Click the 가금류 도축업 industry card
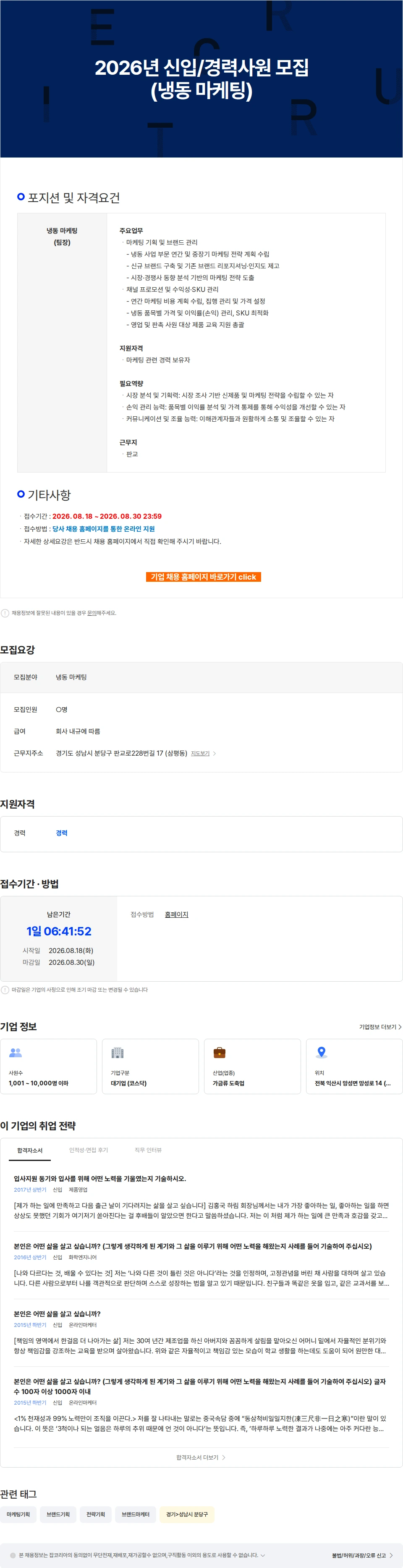The height and width of the screenshot is (1568, 403). (x=252, y=1066)
